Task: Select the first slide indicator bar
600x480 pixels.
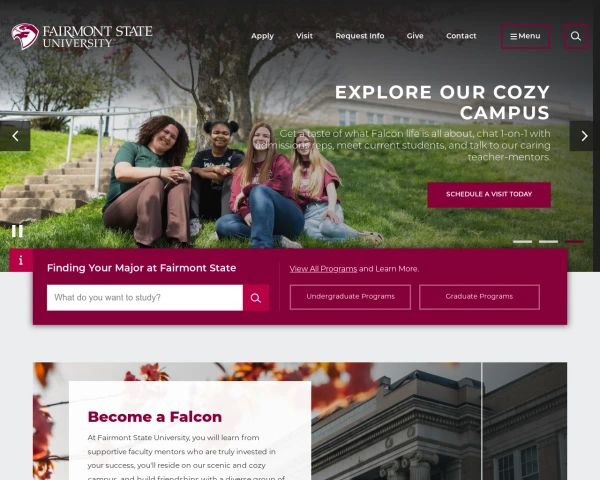Action: [522, 242]
